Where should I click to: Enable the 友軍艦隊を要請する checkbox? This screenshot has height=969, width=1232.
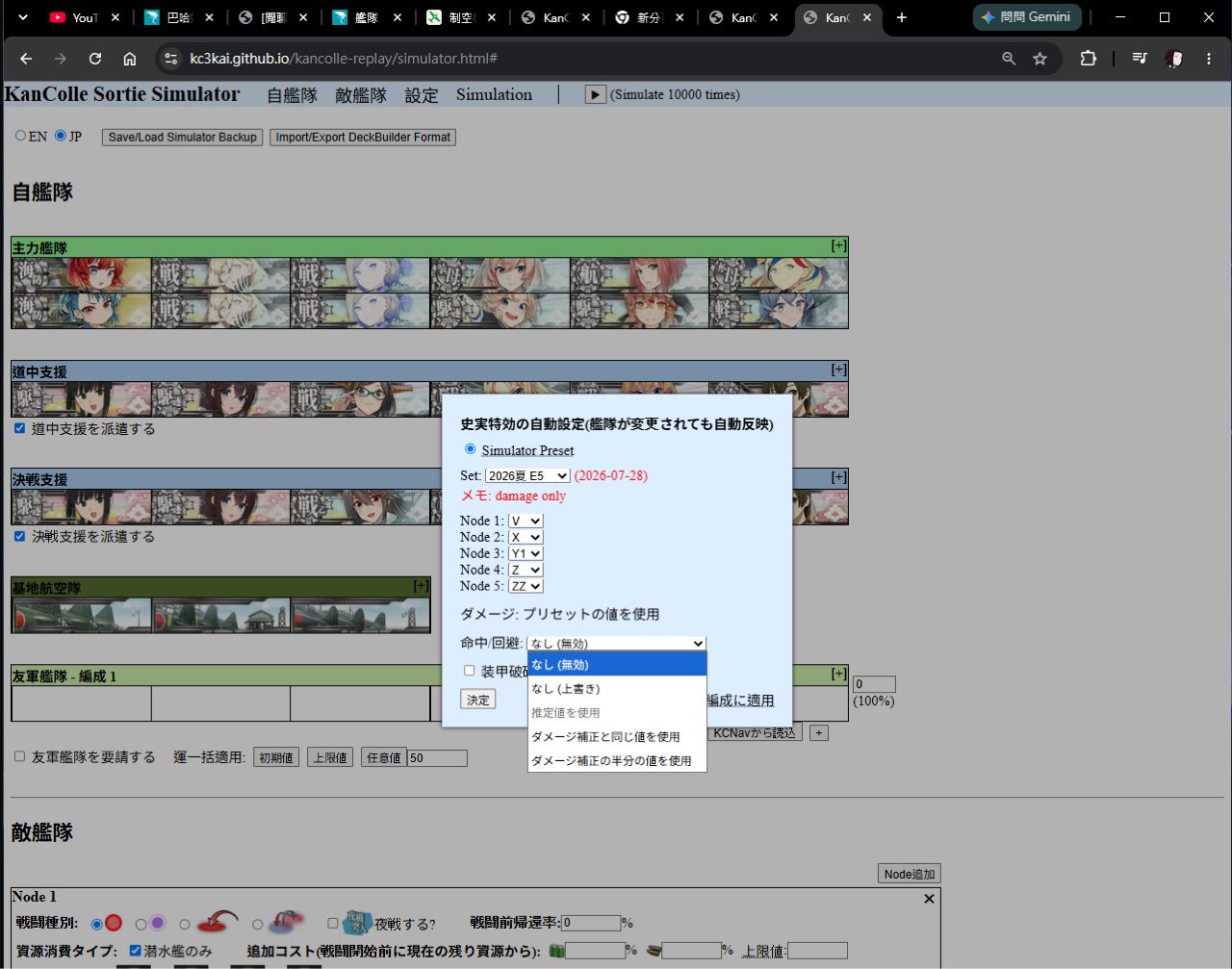19,756
